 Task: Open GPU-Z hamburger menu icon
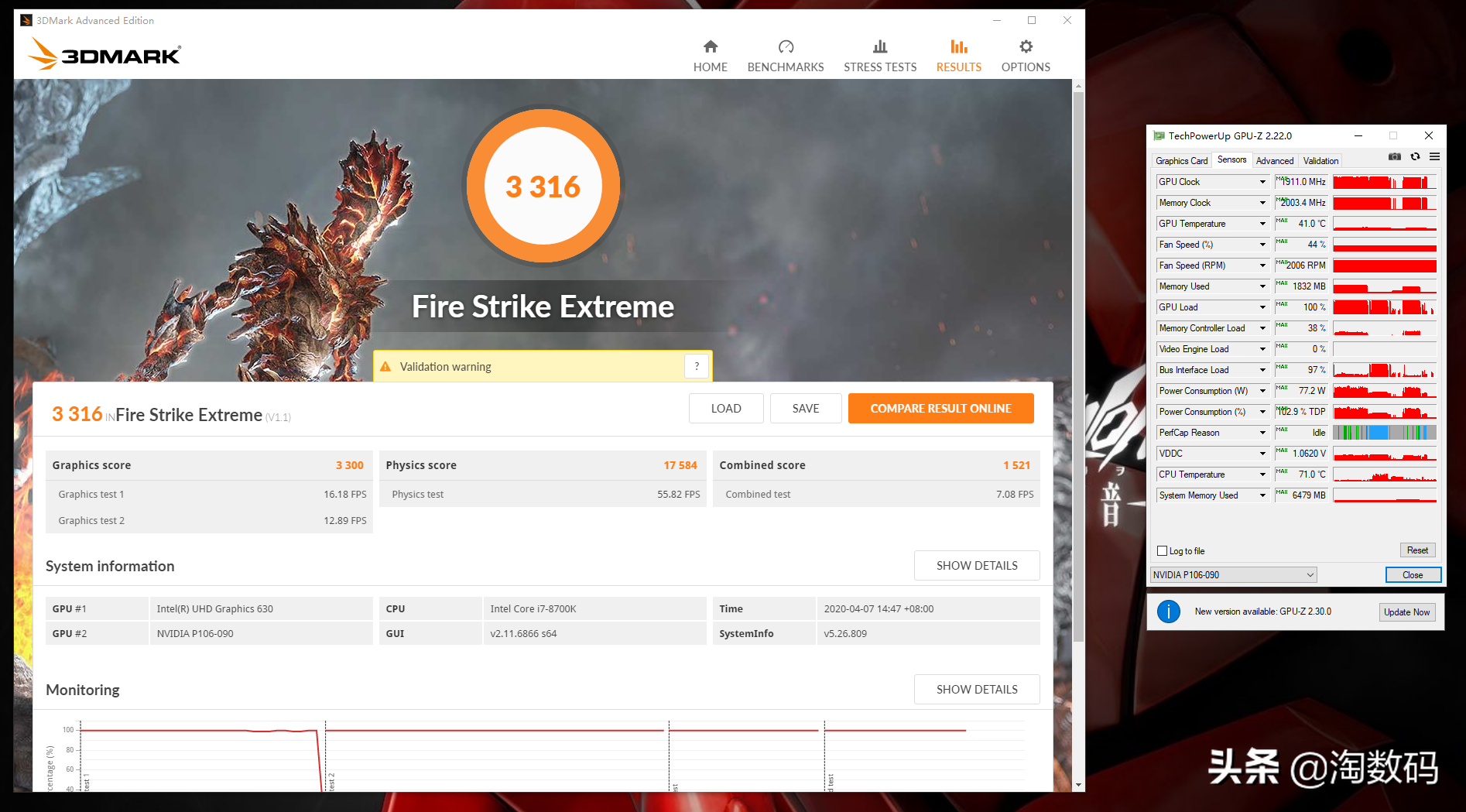click(x=1434, y=157)
